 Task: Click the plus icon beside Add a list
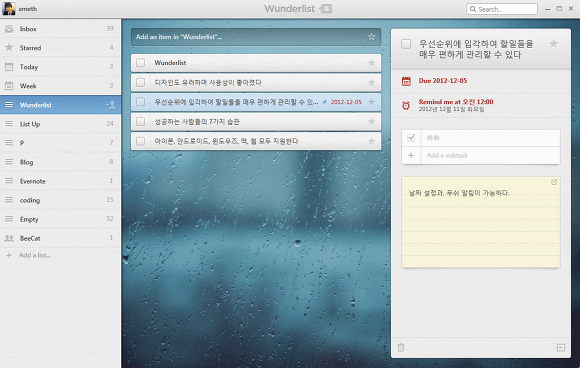9,255
